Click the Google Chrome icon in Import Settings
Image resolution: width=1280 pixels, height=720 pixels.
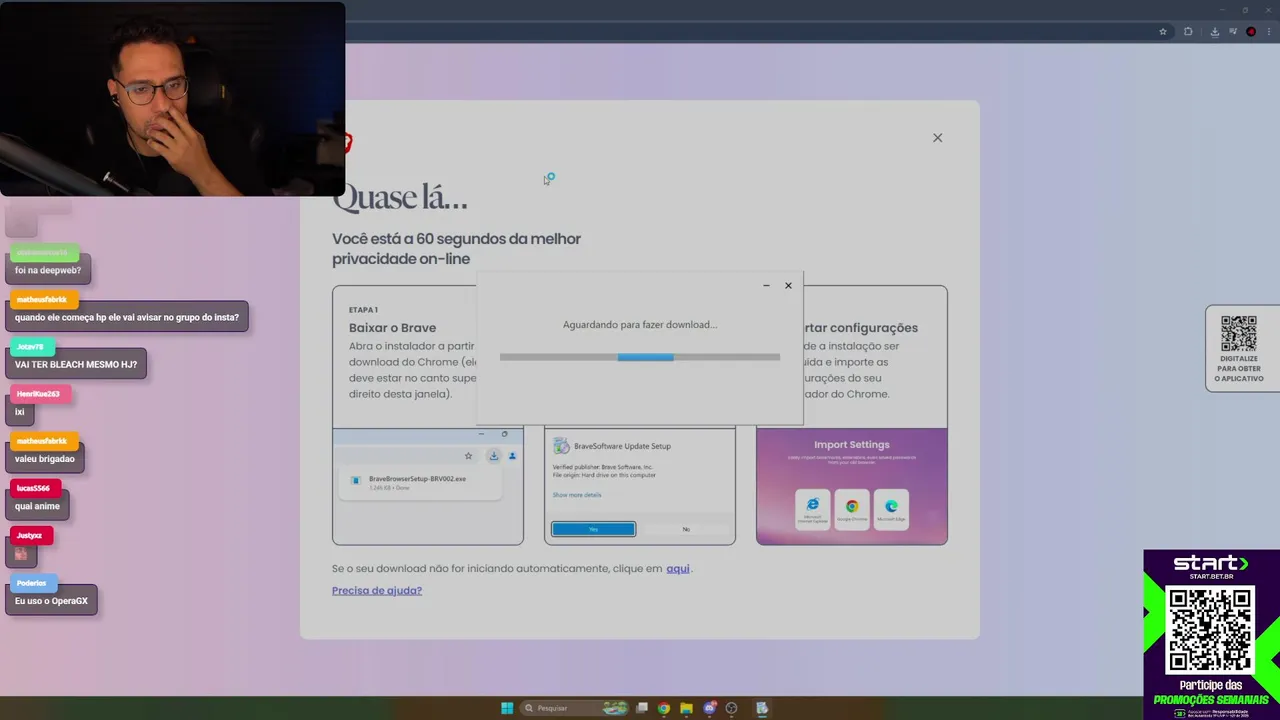tap(852, 508)
